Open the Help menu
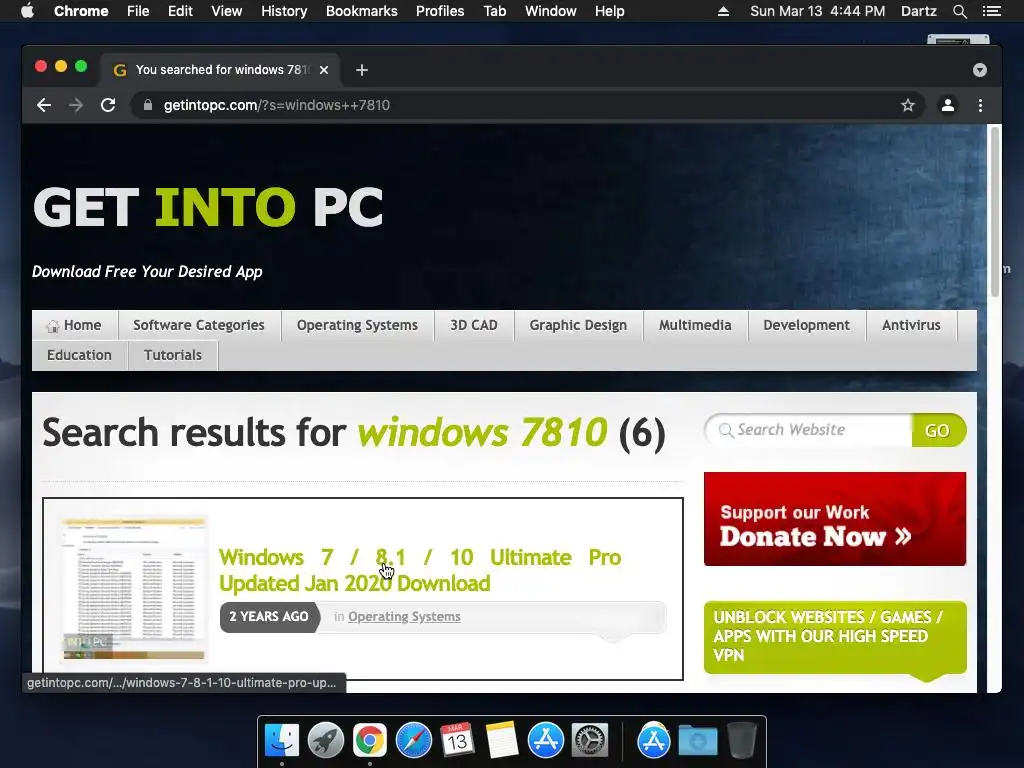The width and height of the screenshot is (1024, 768). 609,11
